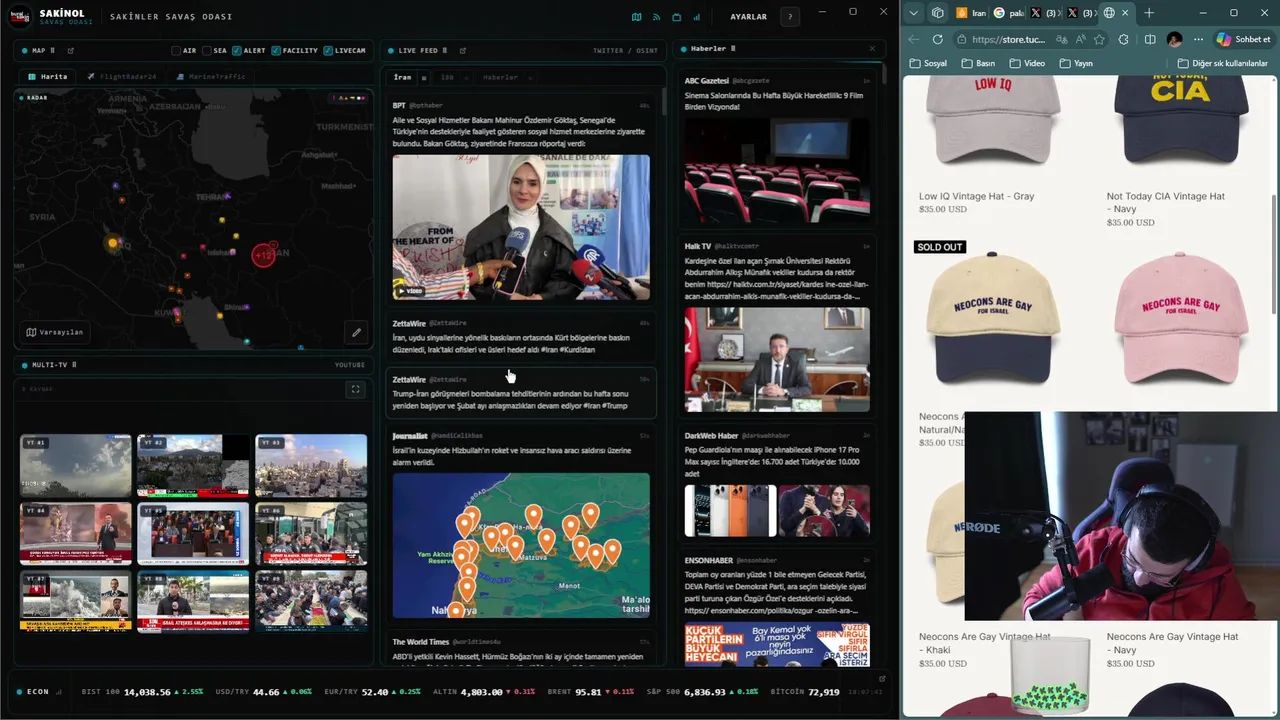Disable the FACILITY layer checkbox

[x=277, y=50]
